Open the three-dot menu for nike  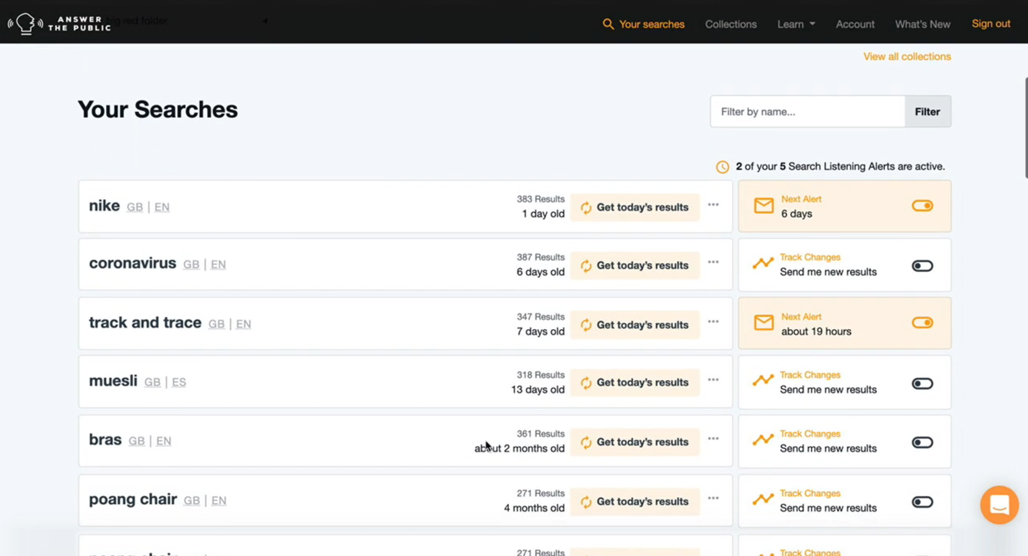(713, 205)
